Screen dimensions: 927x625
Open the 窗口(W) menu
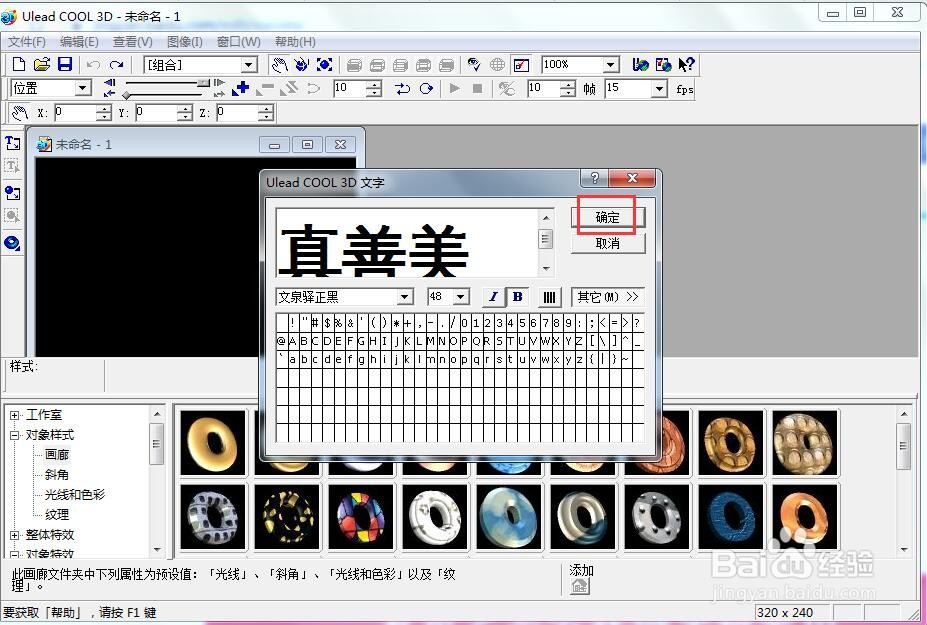[238, 42]
